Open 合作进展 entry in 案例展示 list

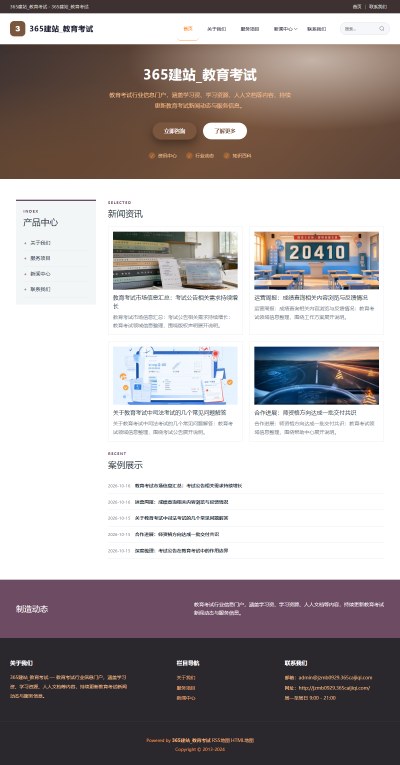tap(177, 534)
